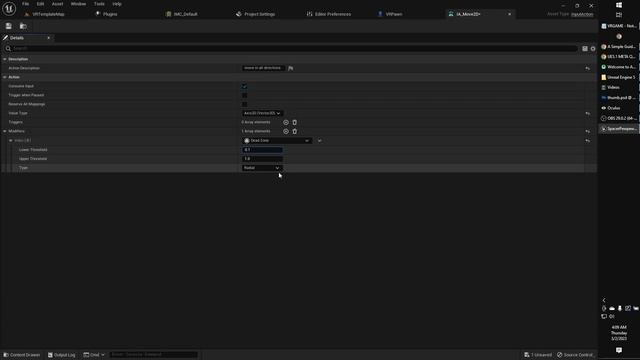Browse to asset in Content Browser icon
The image size is (640, 360).
coord(23,26)
